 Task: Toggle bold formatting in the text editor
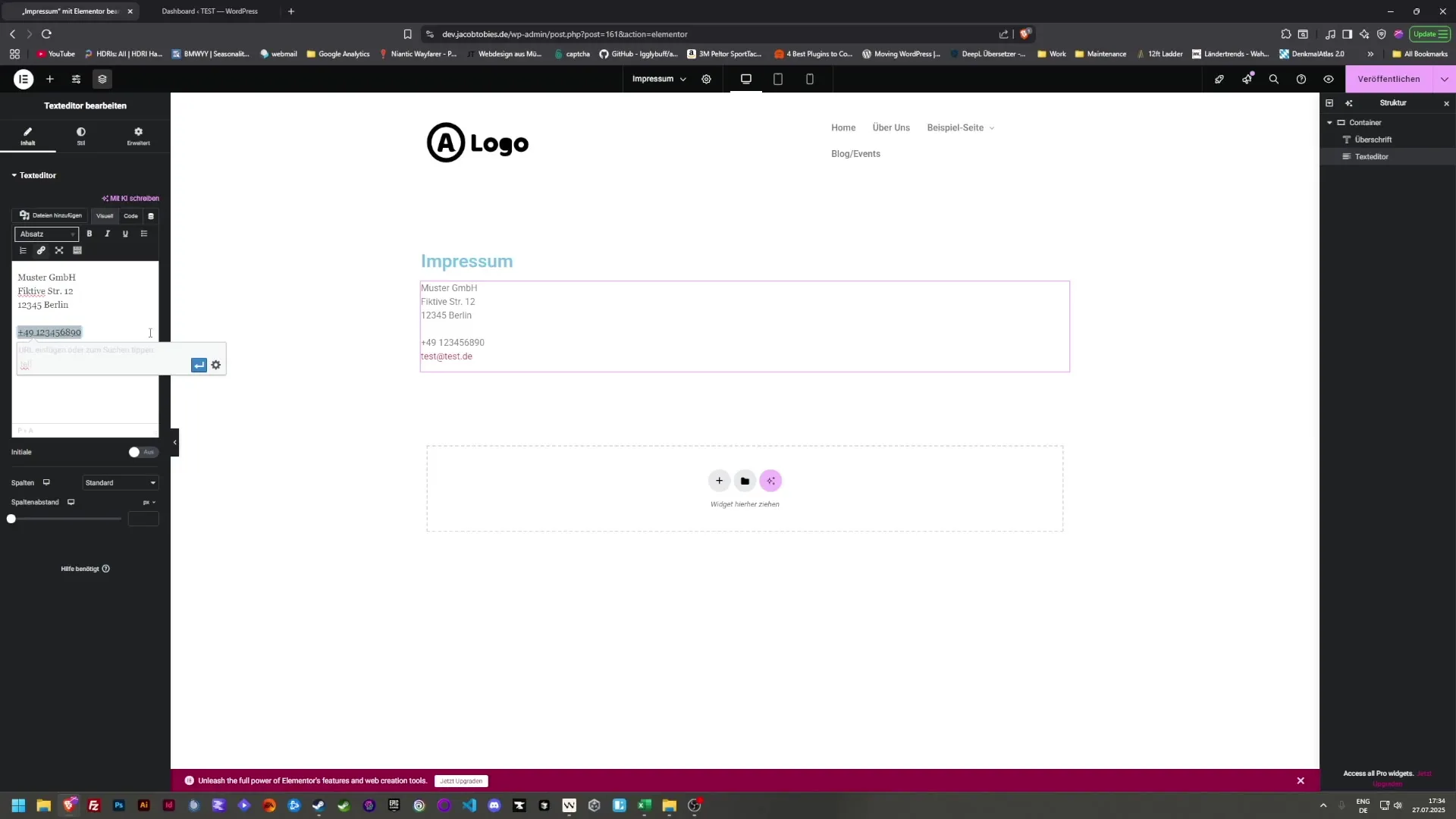coord(89,234)
